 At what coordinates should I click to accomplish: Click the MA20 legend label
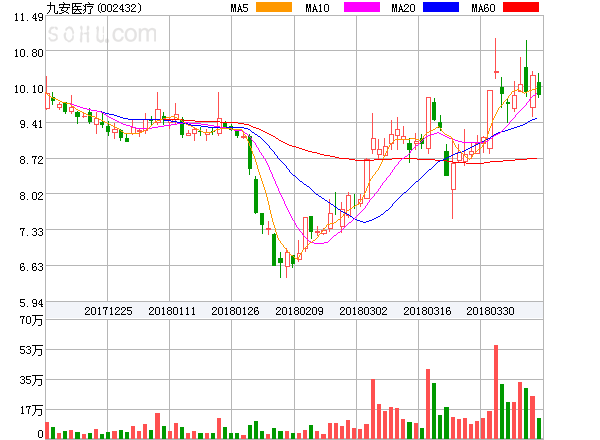pos(403,8)
